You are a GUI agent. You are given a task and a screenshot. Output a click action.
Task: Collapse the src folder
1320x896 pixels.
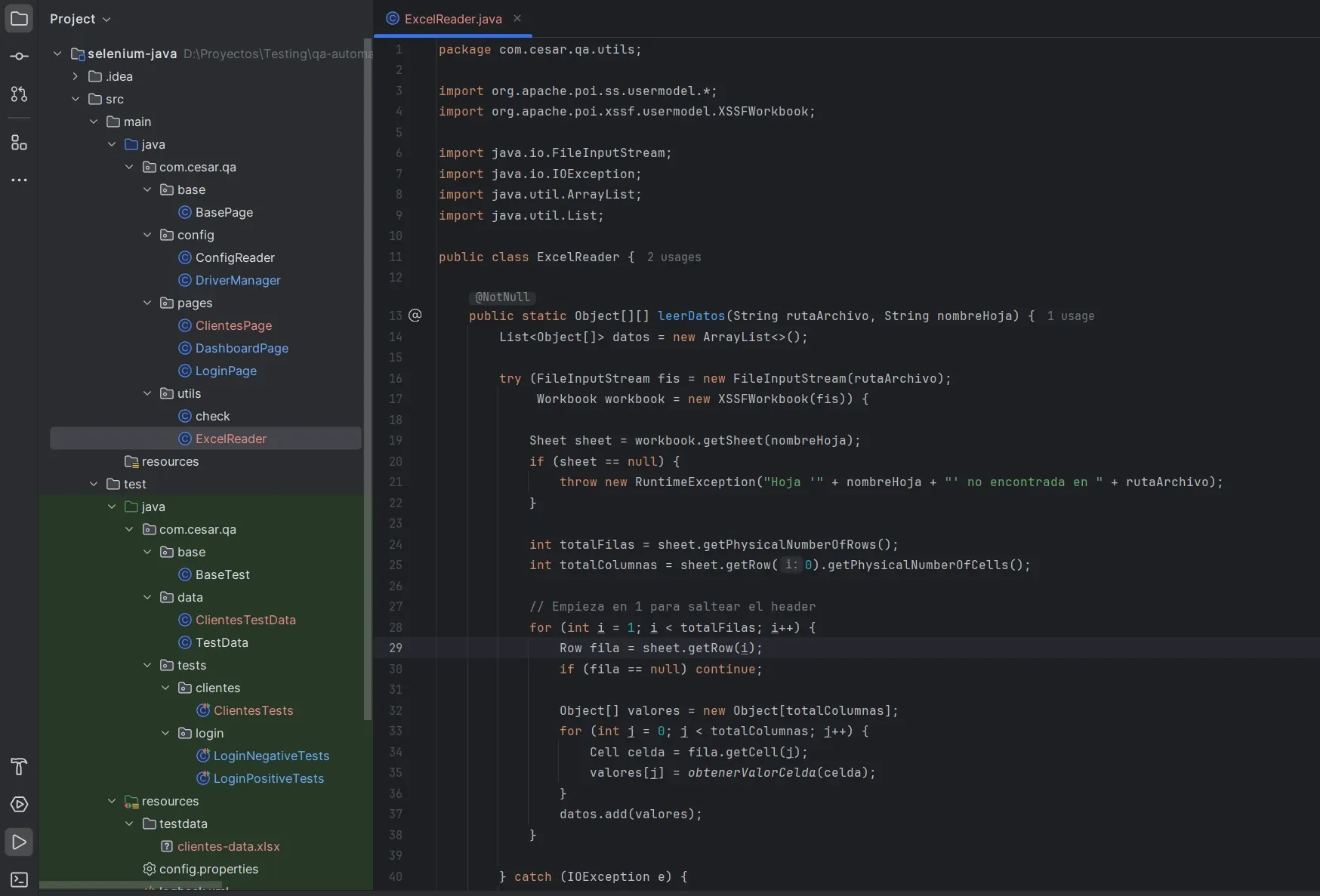[76, 99]
